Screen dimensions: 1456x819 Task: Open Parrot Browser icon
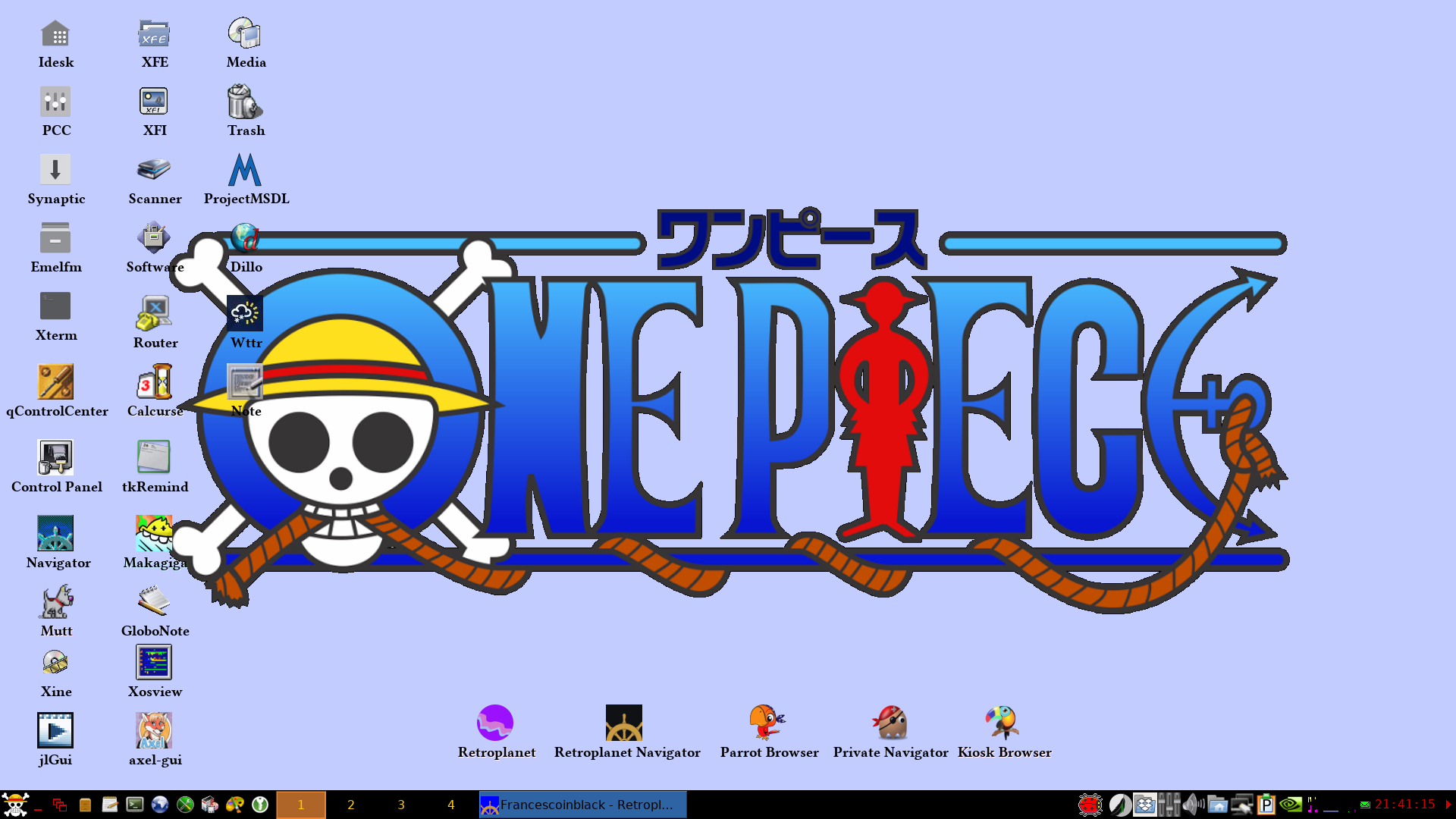tap(768, 723)
